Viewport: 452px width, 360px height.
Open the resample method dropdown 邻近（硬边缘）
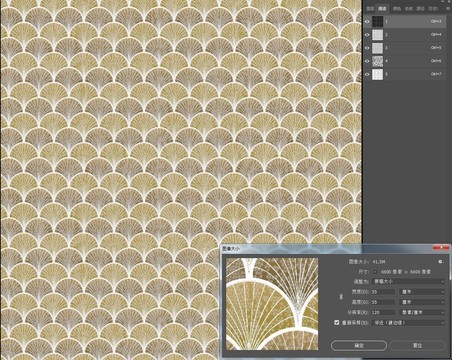click(408, 323)
